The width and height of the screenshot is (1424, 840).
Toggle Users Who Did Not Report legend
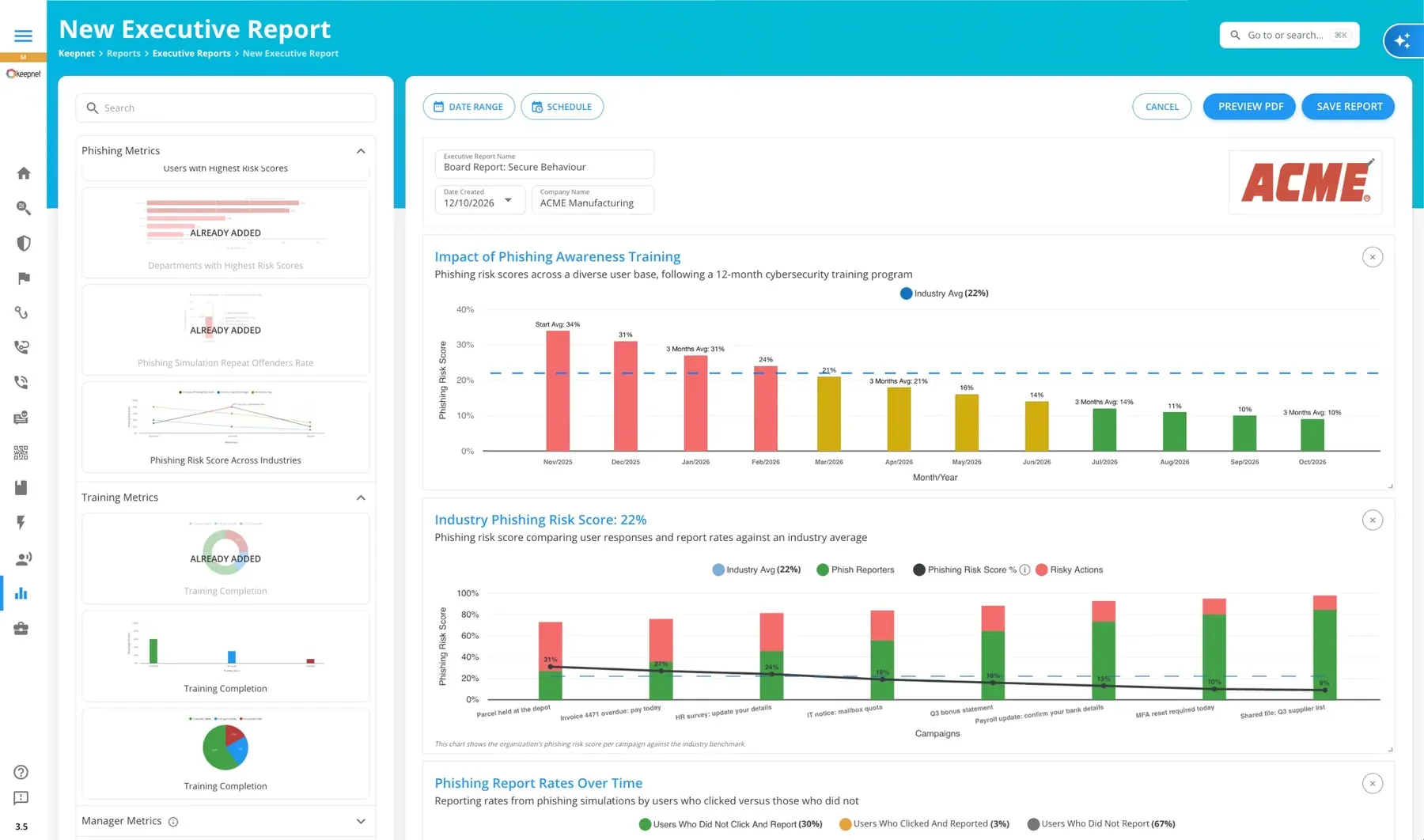pyautogui.click(x=1100, y=824)
